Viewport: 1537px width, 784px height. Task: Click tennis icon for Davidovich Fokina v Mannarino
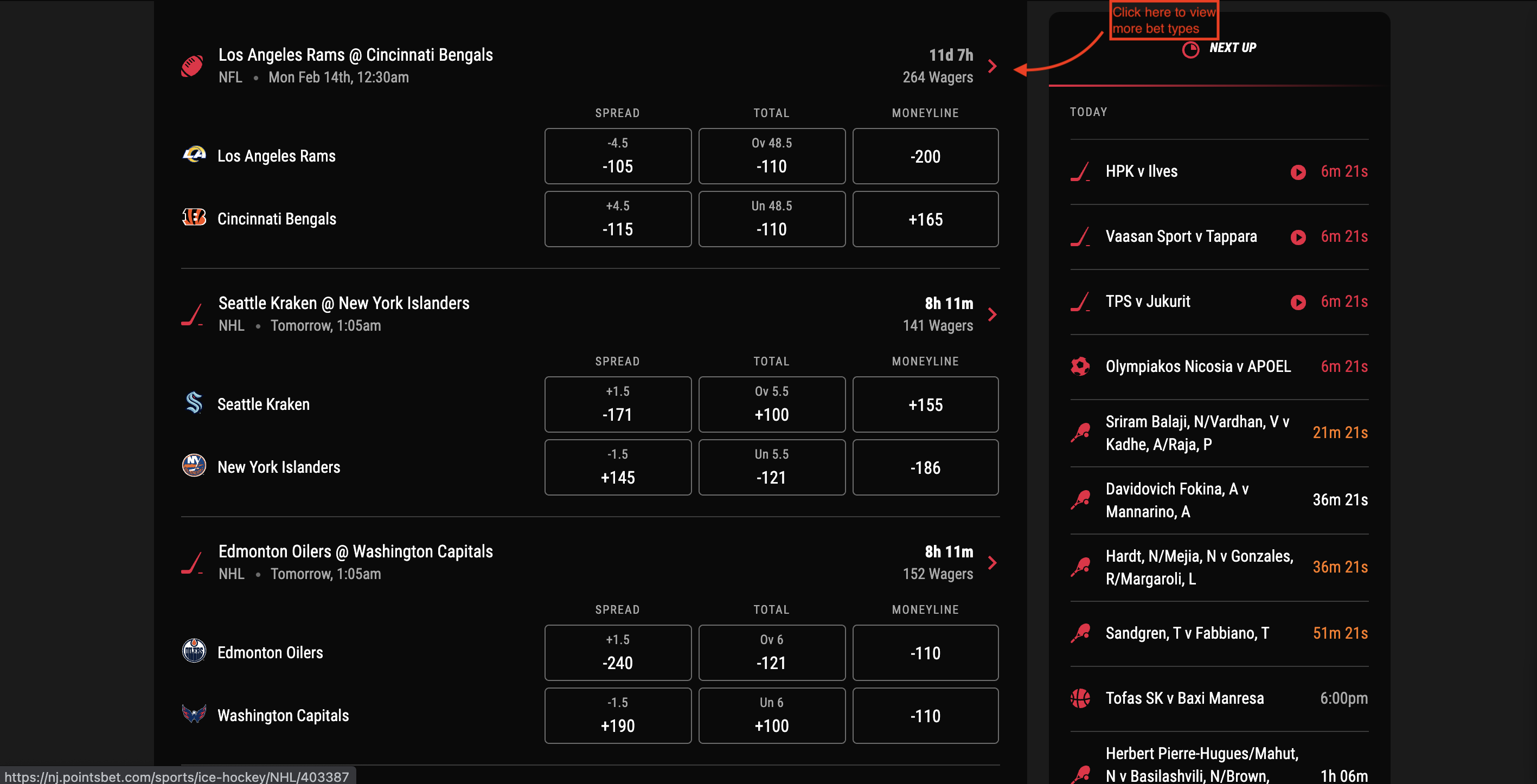tap(1080, 500)
